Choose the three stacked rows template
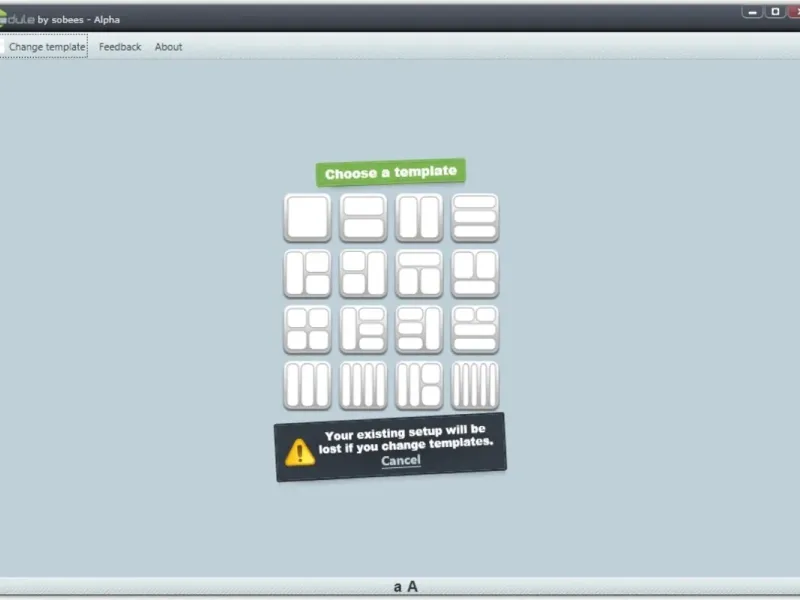 click(x=475, y=218)
